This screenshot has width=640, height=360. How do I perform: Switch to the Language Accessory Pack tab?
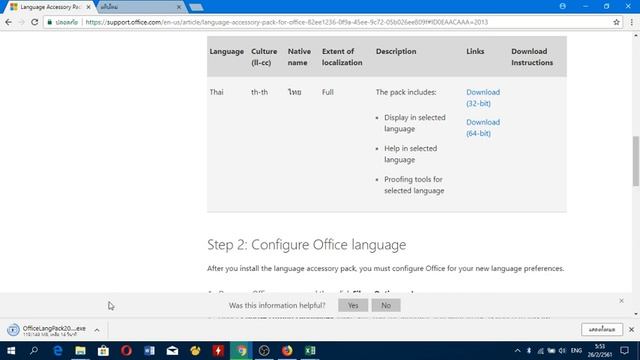pyautogui.click(x=50, y=7)
